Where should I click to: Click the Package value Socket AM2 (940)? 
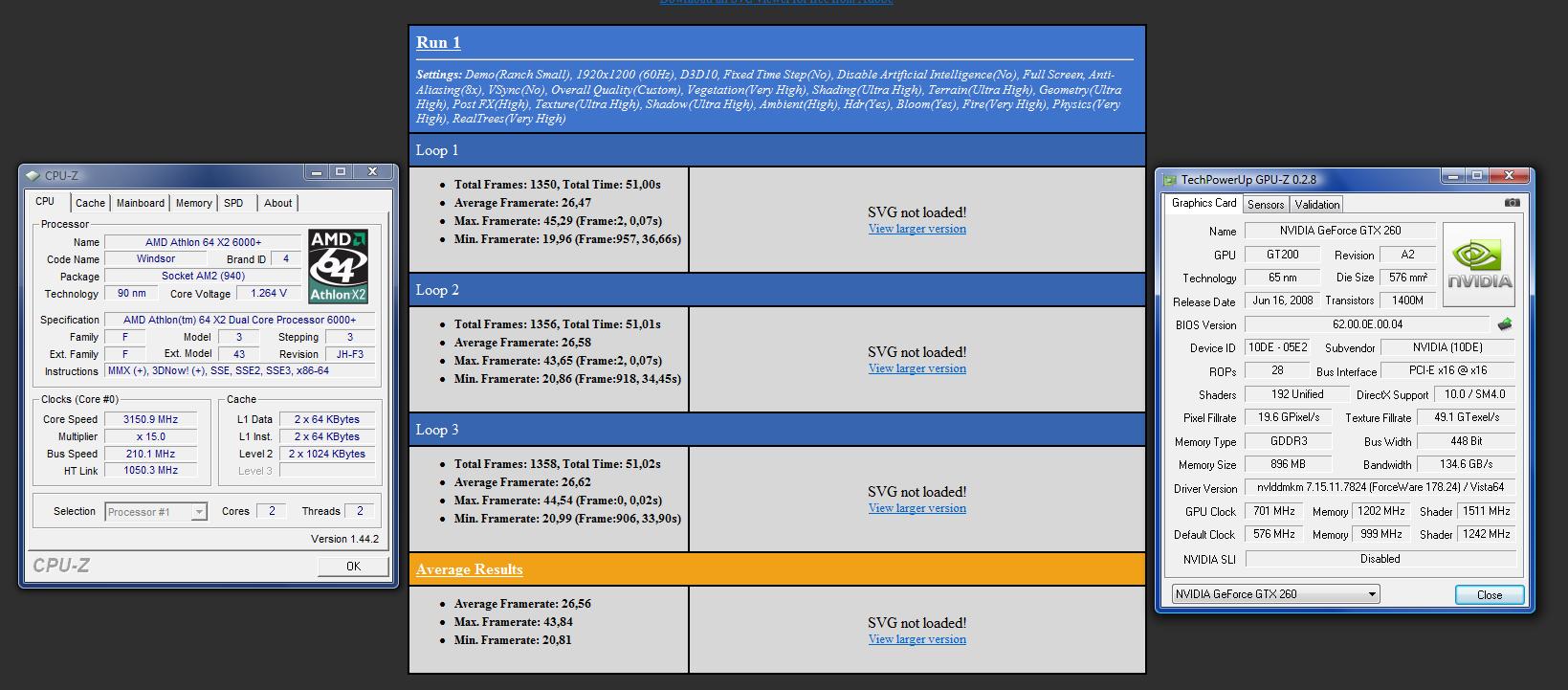coord(203,276)
